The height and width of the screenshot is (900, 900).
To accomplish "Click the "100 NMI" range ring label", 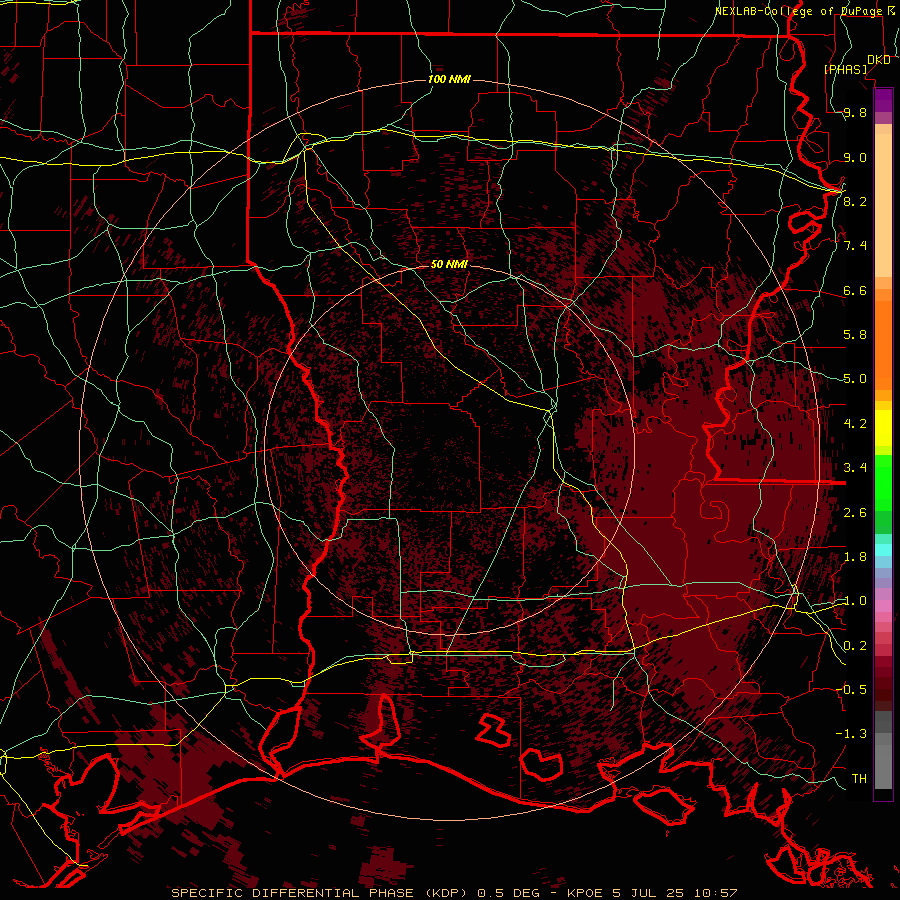I will (x=449, y=79).
